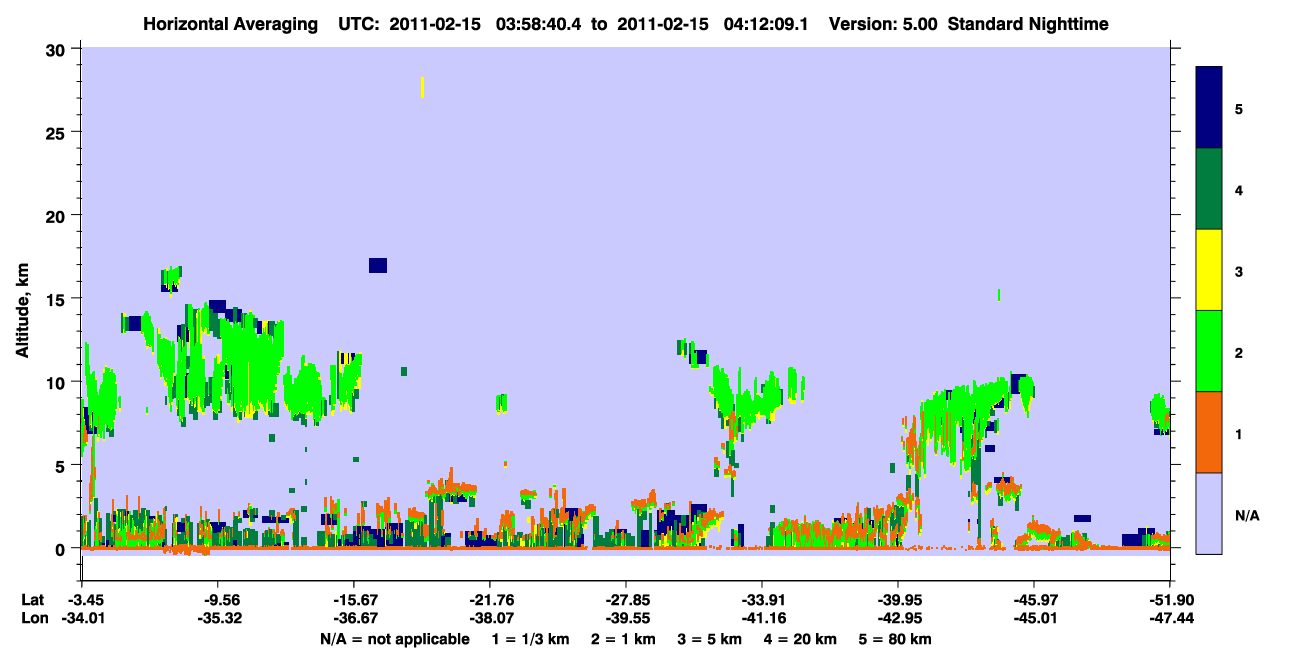The height and width of the screenshot is (667, 1300).
Task: Click longitude value -36.67
Action: click(x=354, y=618)
